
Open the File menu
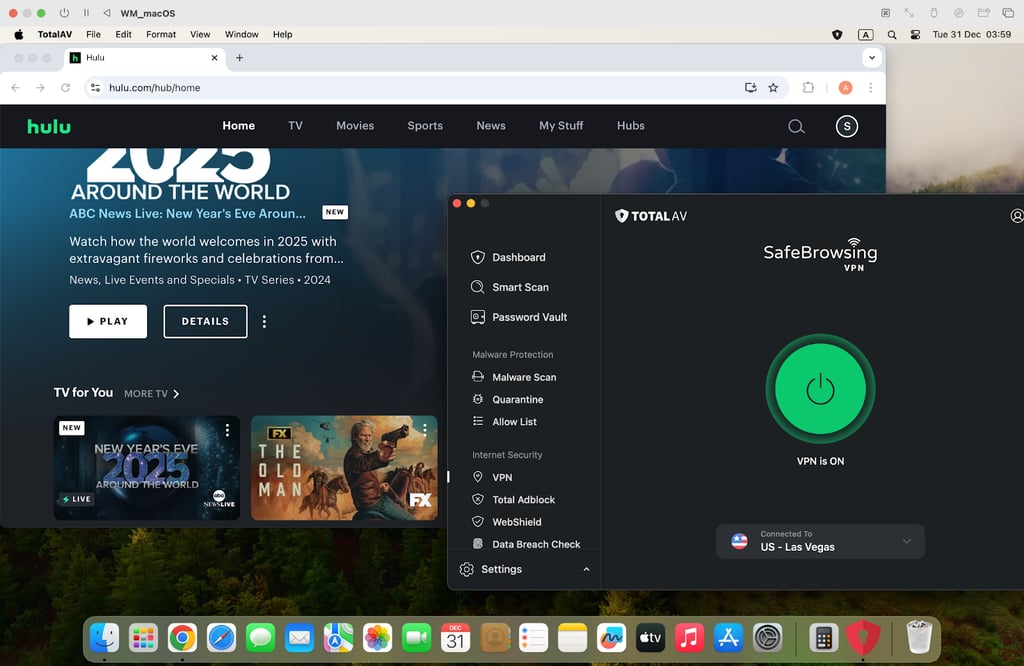click(93, 34)
